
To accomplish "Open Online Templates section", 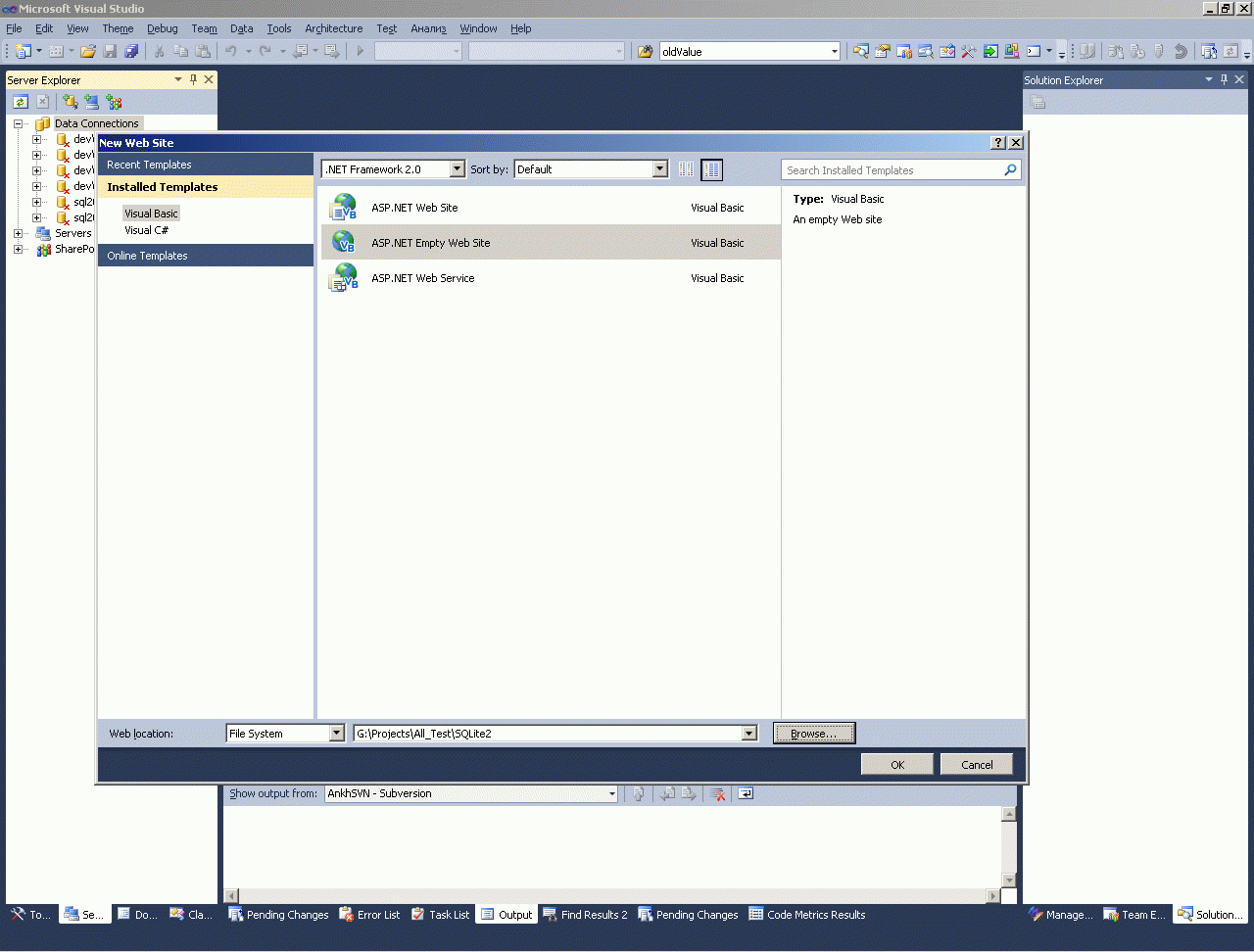I will click(206, 256).
